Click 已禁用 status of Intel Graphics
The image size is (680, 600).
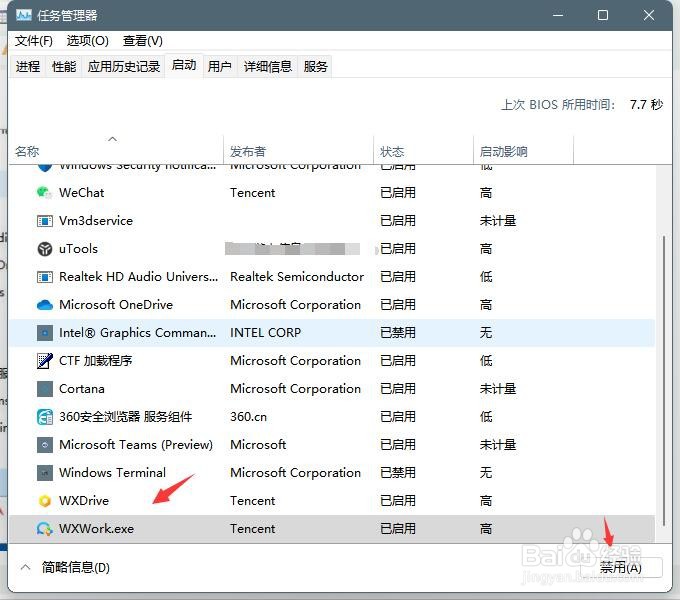pos(398,333)
